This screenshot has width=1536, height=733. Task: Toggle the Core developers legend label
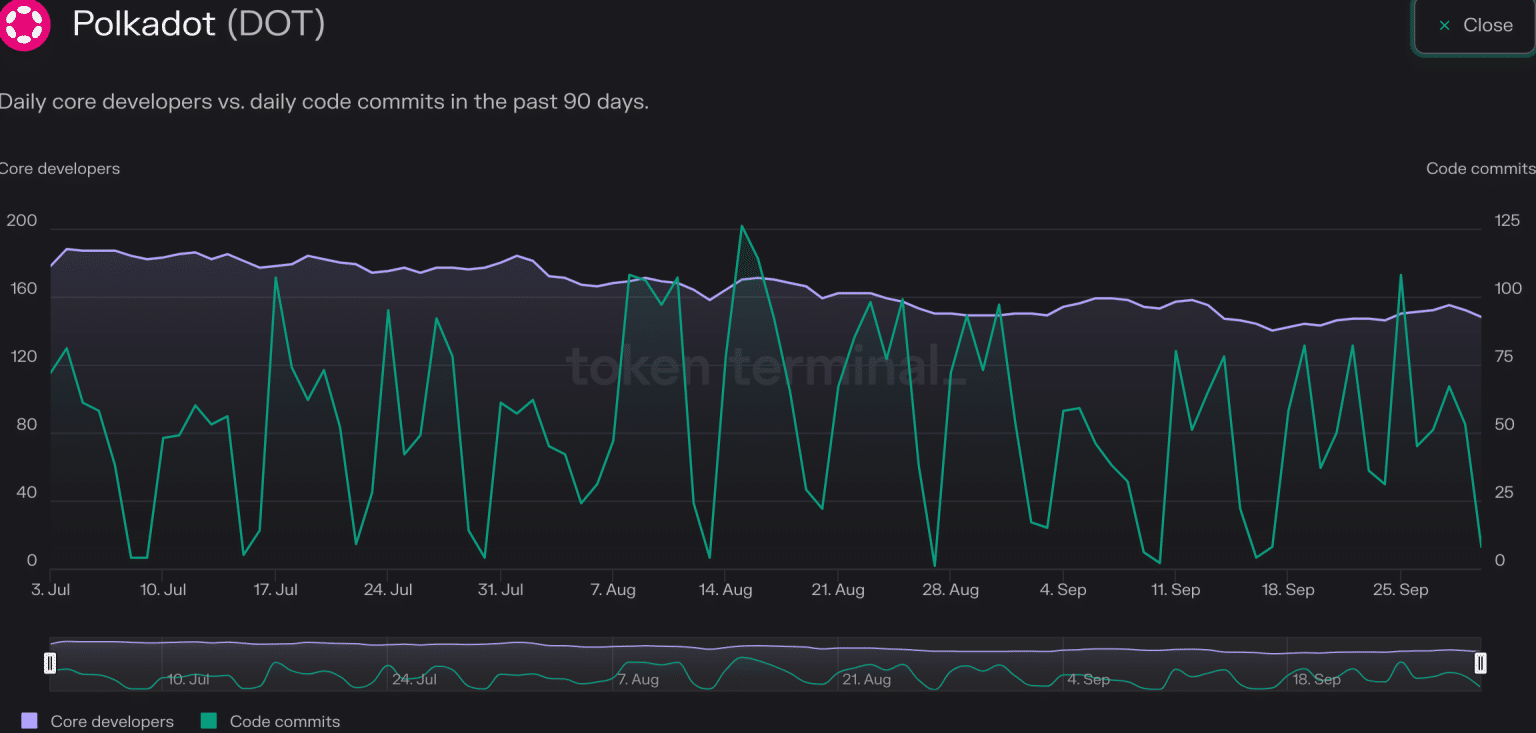point(111,721)
